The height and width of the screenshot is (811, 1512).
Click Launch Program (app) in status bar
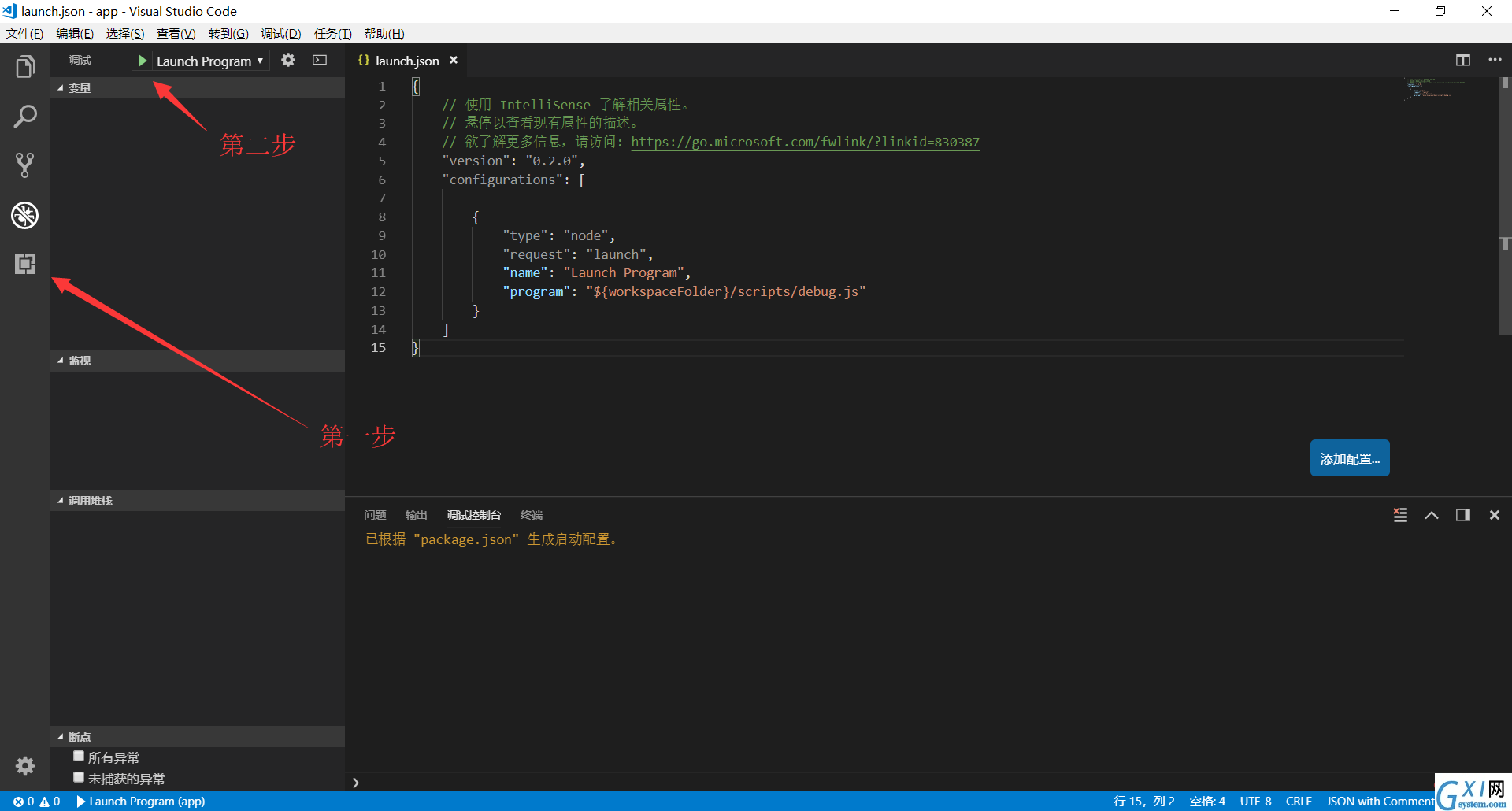(x=141, y=802)
